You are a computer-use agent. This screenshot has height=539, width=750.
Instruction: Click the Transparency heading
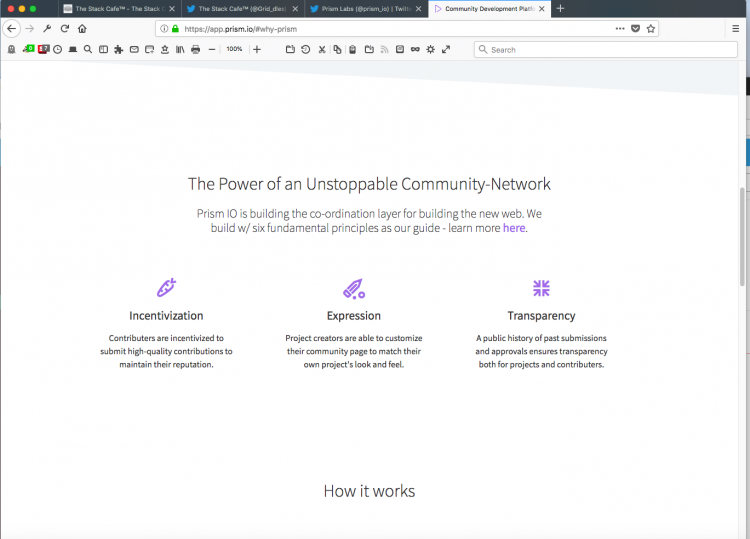pyautogui.click(x=541, y=316)
